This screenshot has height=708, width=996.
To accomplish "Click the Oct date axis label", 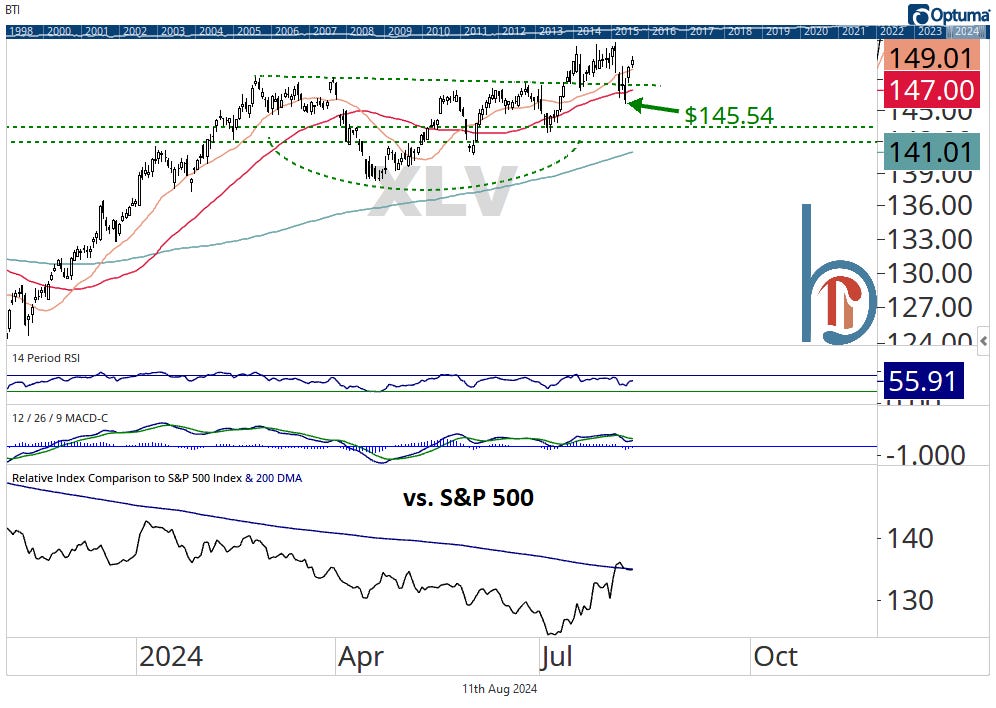I will [776, 657].
